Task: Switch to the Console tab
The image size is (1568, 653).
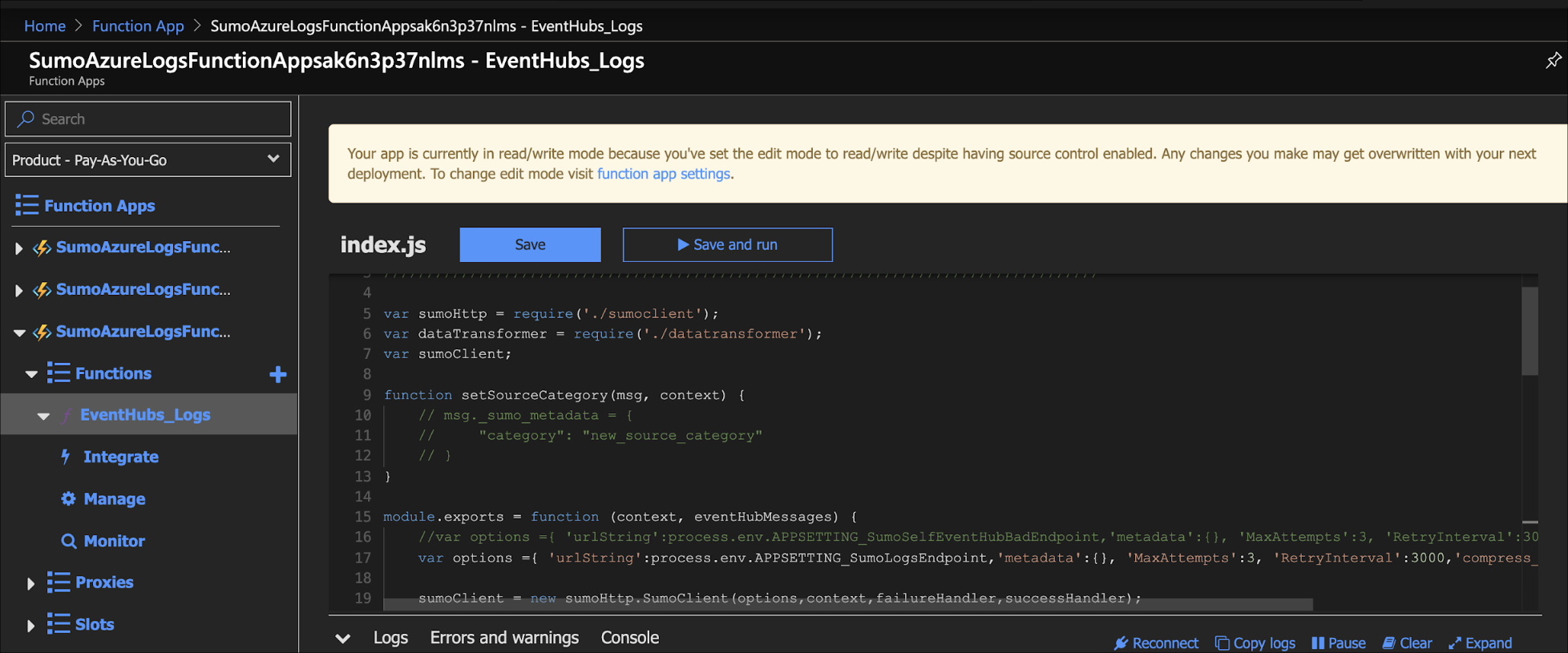Action: point(629,638)
